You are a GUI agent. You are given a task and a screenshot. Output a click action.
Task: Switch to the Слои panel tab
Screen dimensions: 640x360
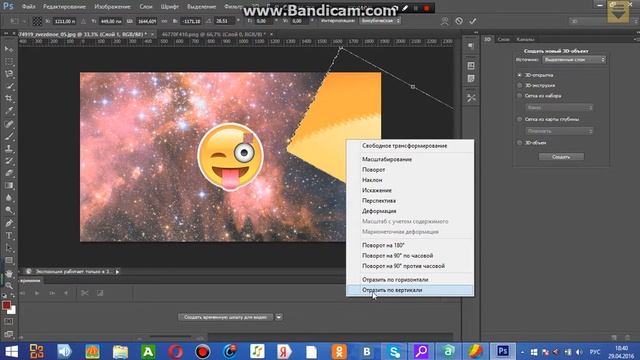[503, 39]
